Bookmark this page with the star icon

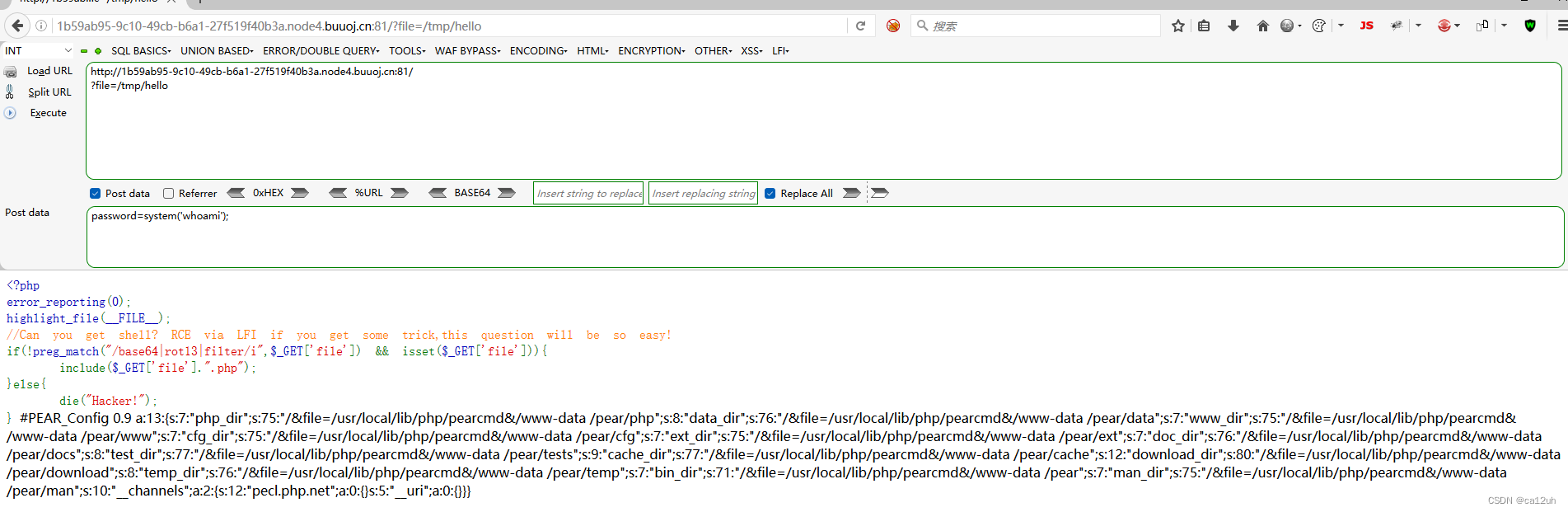(1178, 26)
